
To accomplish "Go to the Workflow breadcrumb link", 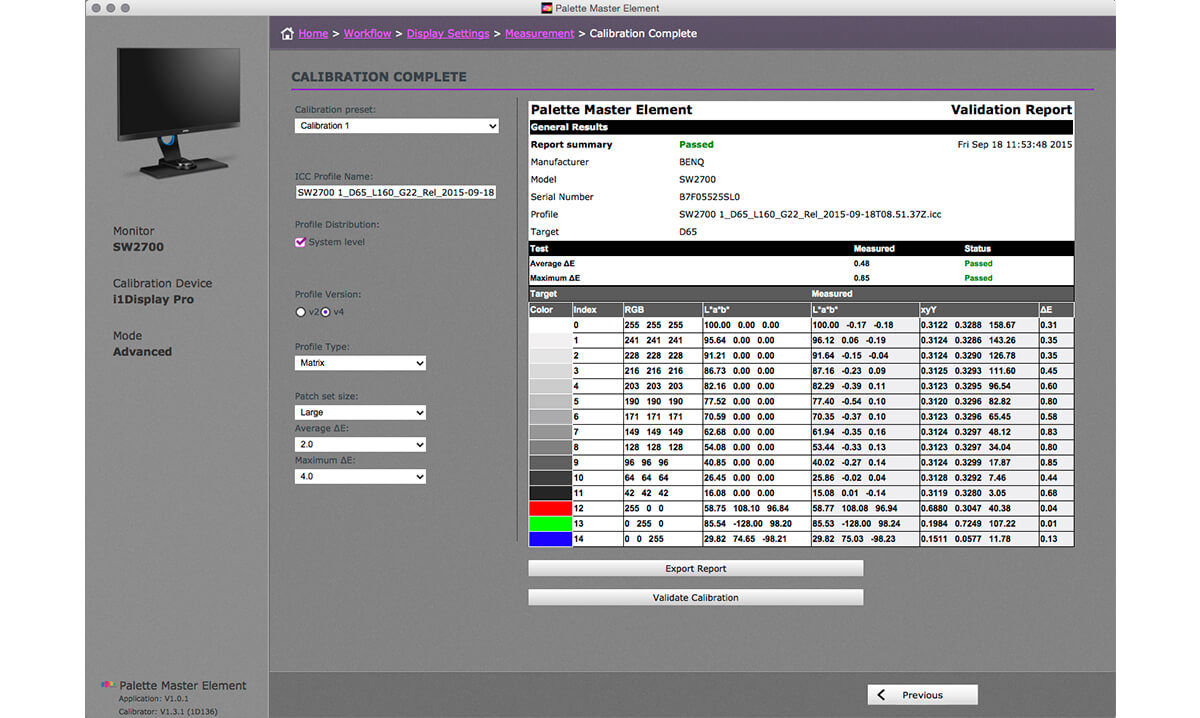I will (367, 33).
